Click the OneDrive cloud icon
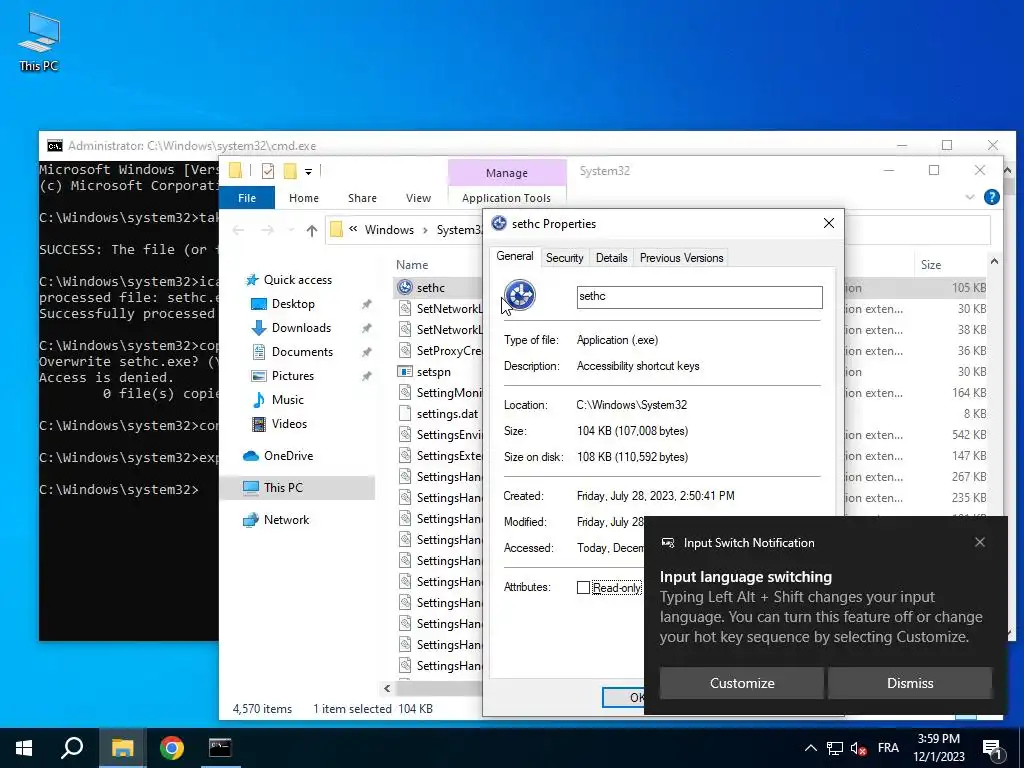This screenshot has height=768, width=1024. click(251, 456)
